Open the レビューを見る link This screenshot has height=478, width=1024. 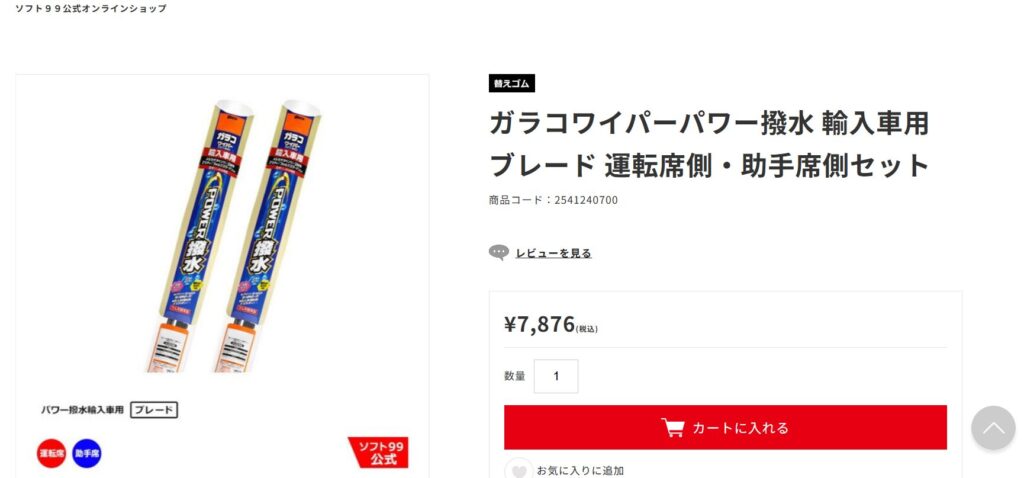tap(554, 253)
